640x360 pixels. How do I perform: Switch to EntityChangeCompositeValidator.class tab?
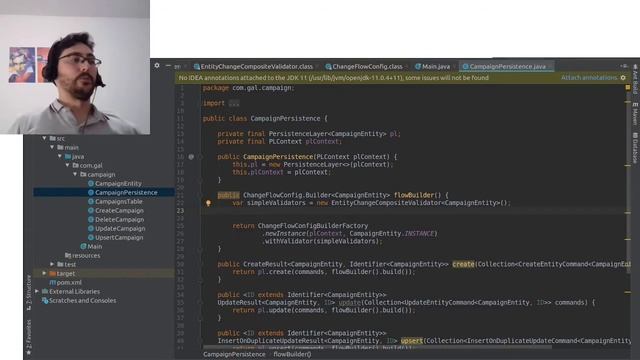pos(257,67)
